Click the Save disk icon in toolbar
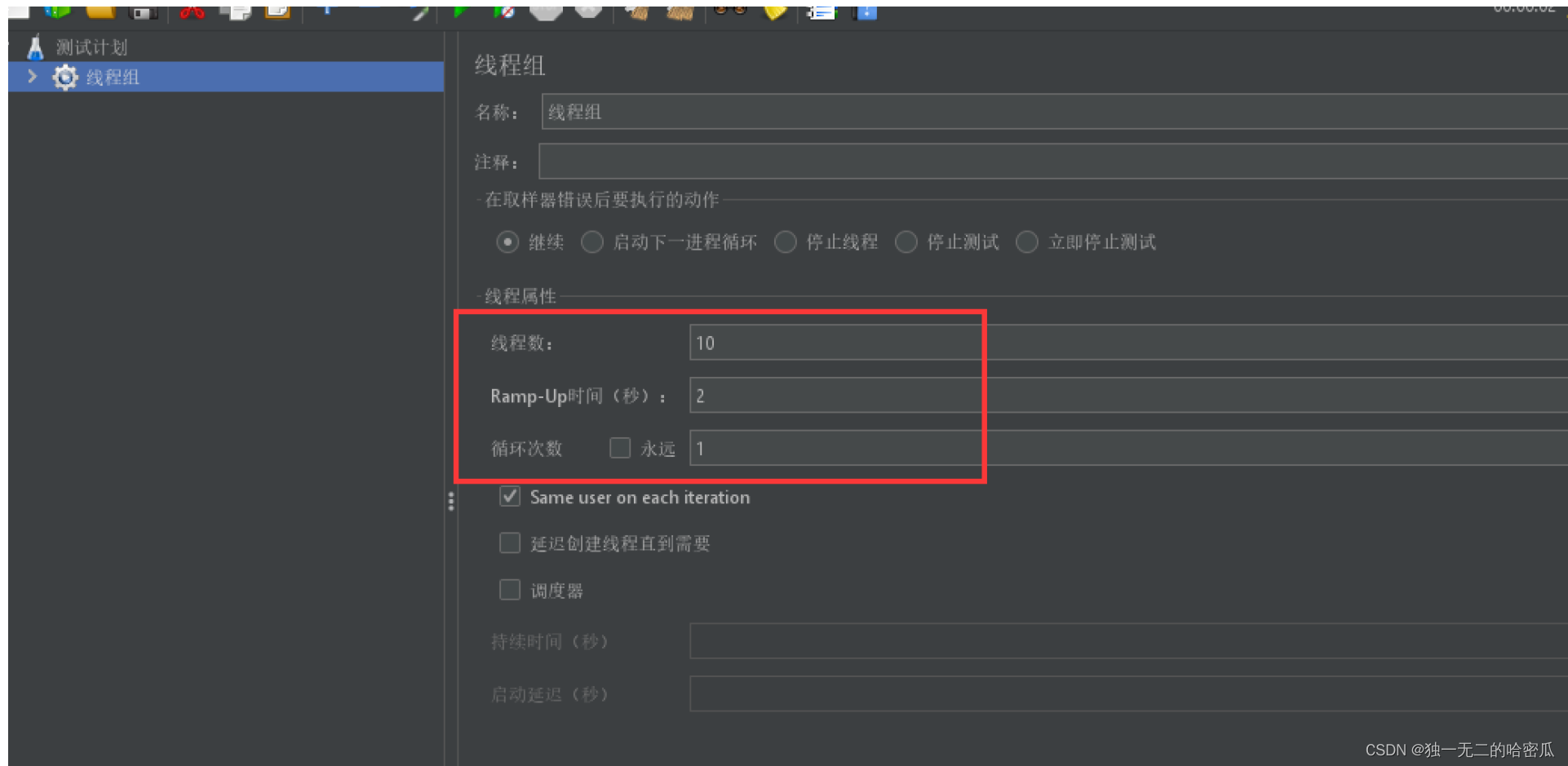1568x766 pixels. (144, 12)
